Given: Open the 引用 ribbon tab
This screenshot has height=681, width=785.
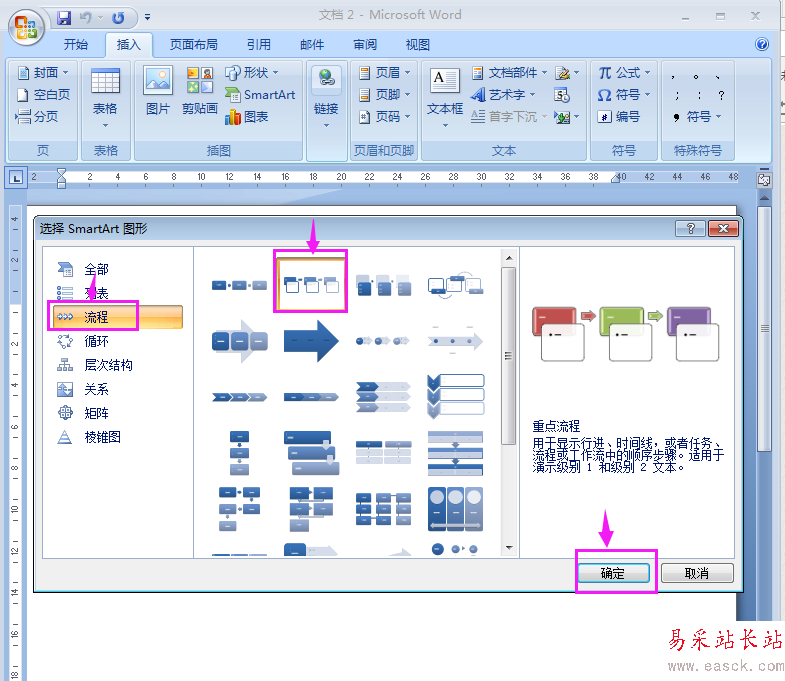Looking at the screenshot, I should 259,45.
